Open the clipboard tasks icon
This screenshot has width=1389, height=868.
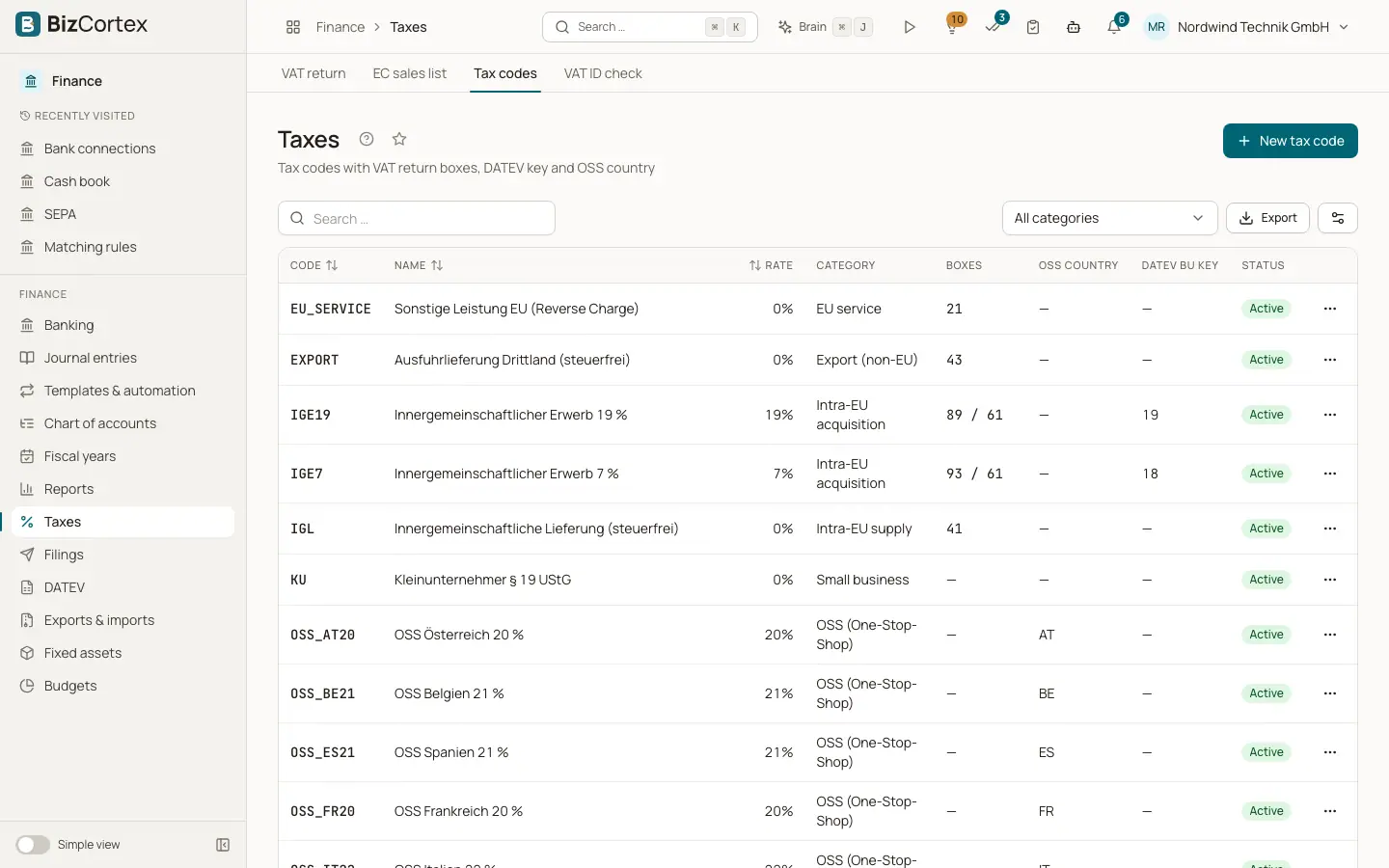[x=1033, y=27]
